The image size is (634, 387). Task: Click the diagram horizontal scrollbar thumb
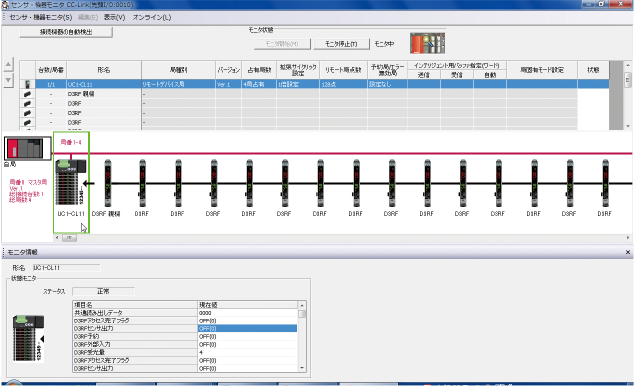pos(70,238)
